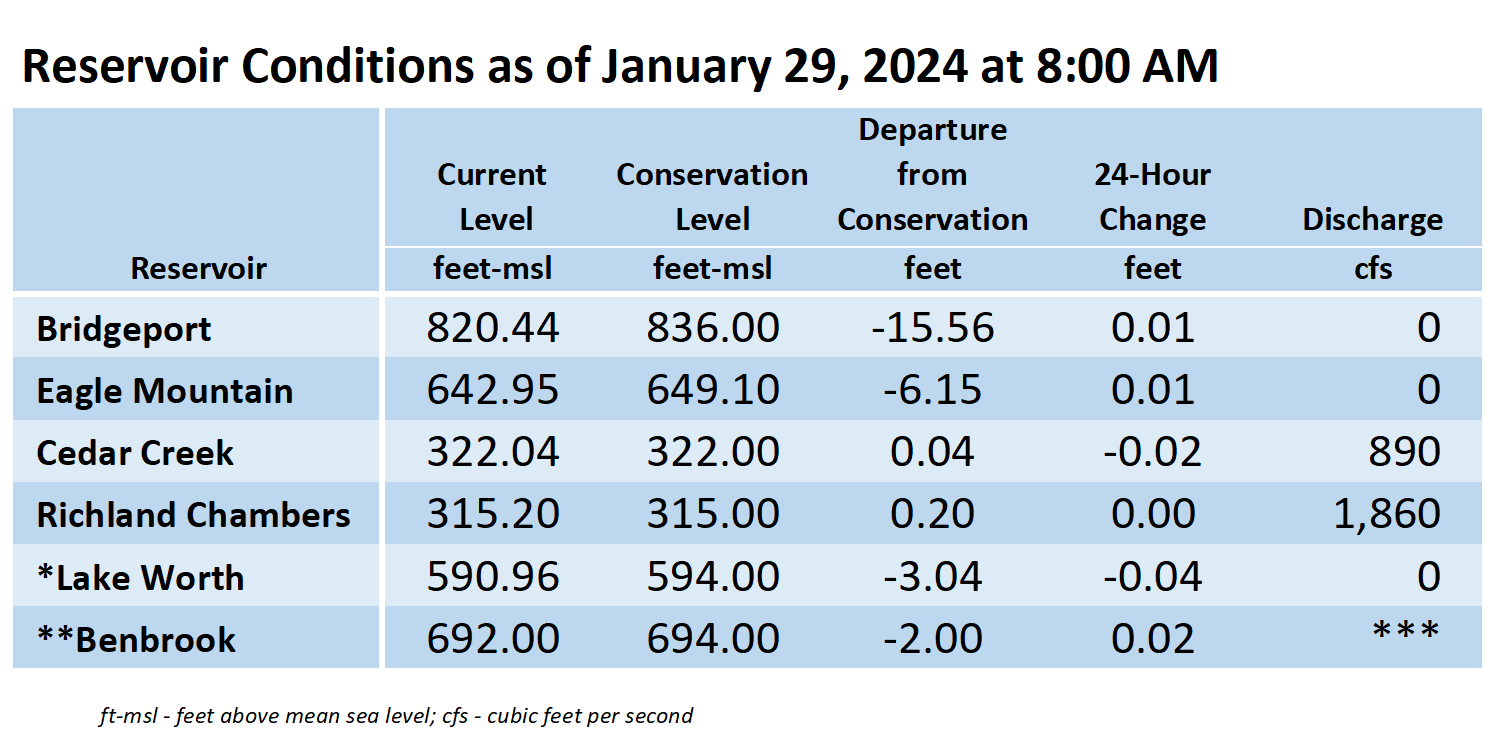Select the 24-Hour Change column header

(1152, 197)
